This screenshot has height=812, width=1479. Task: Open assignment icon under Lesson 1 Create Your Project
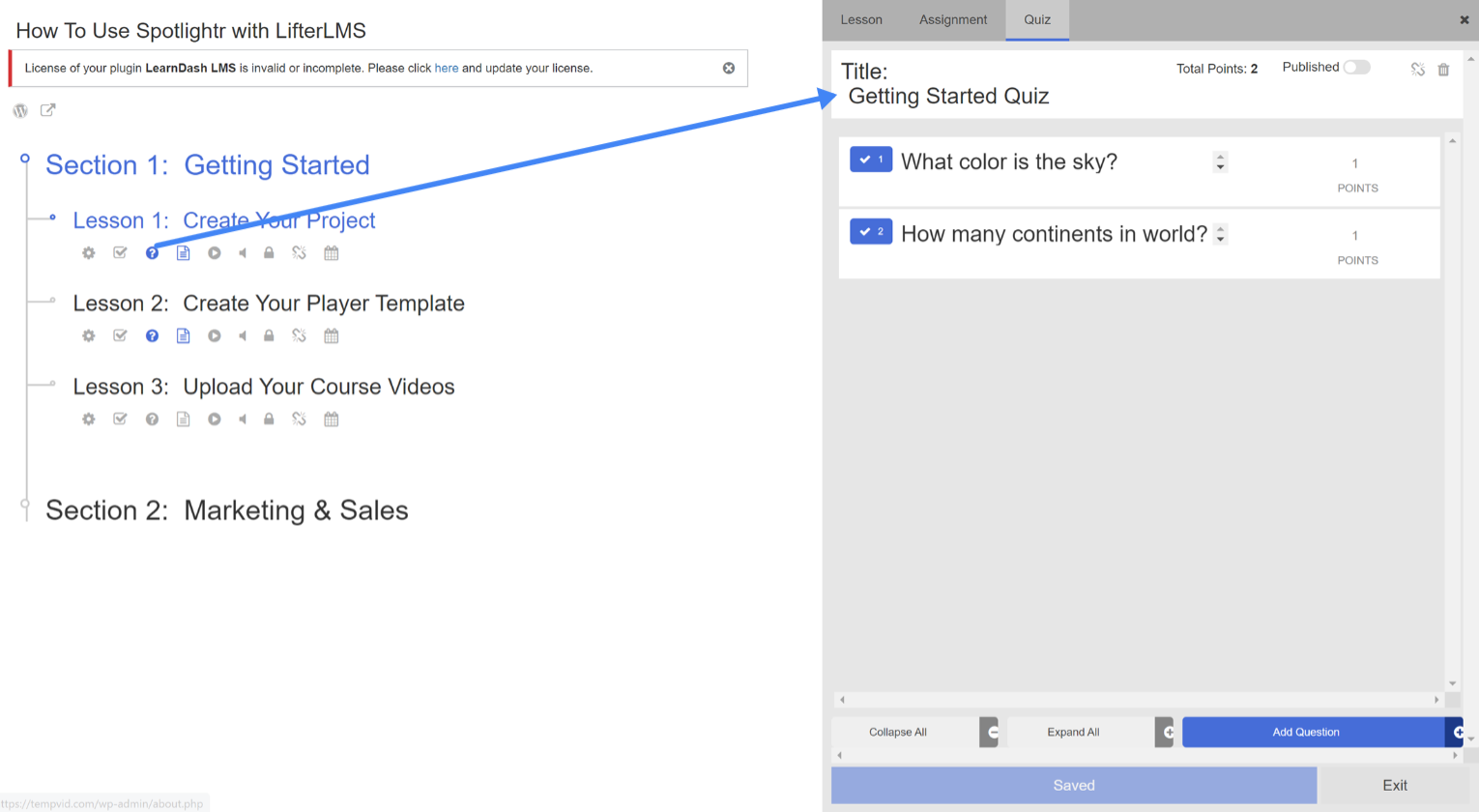(120, 253)
